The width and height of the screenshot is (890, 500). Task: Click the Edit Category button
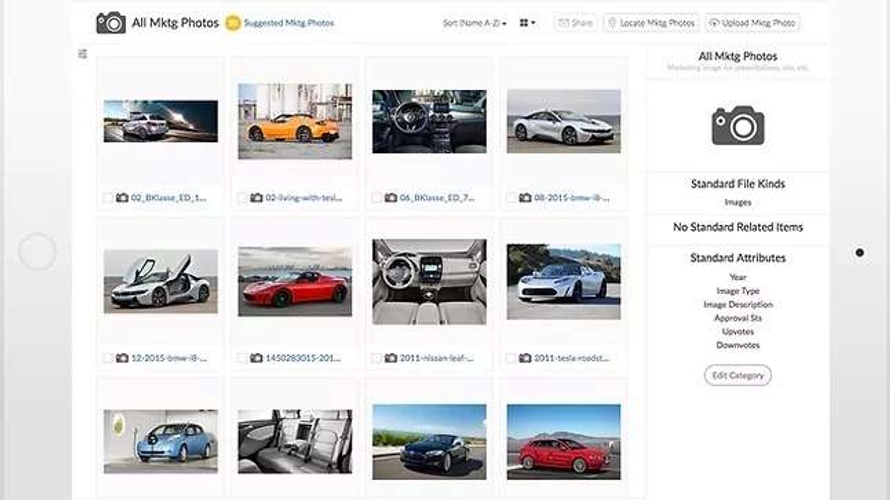pos(738,375)
